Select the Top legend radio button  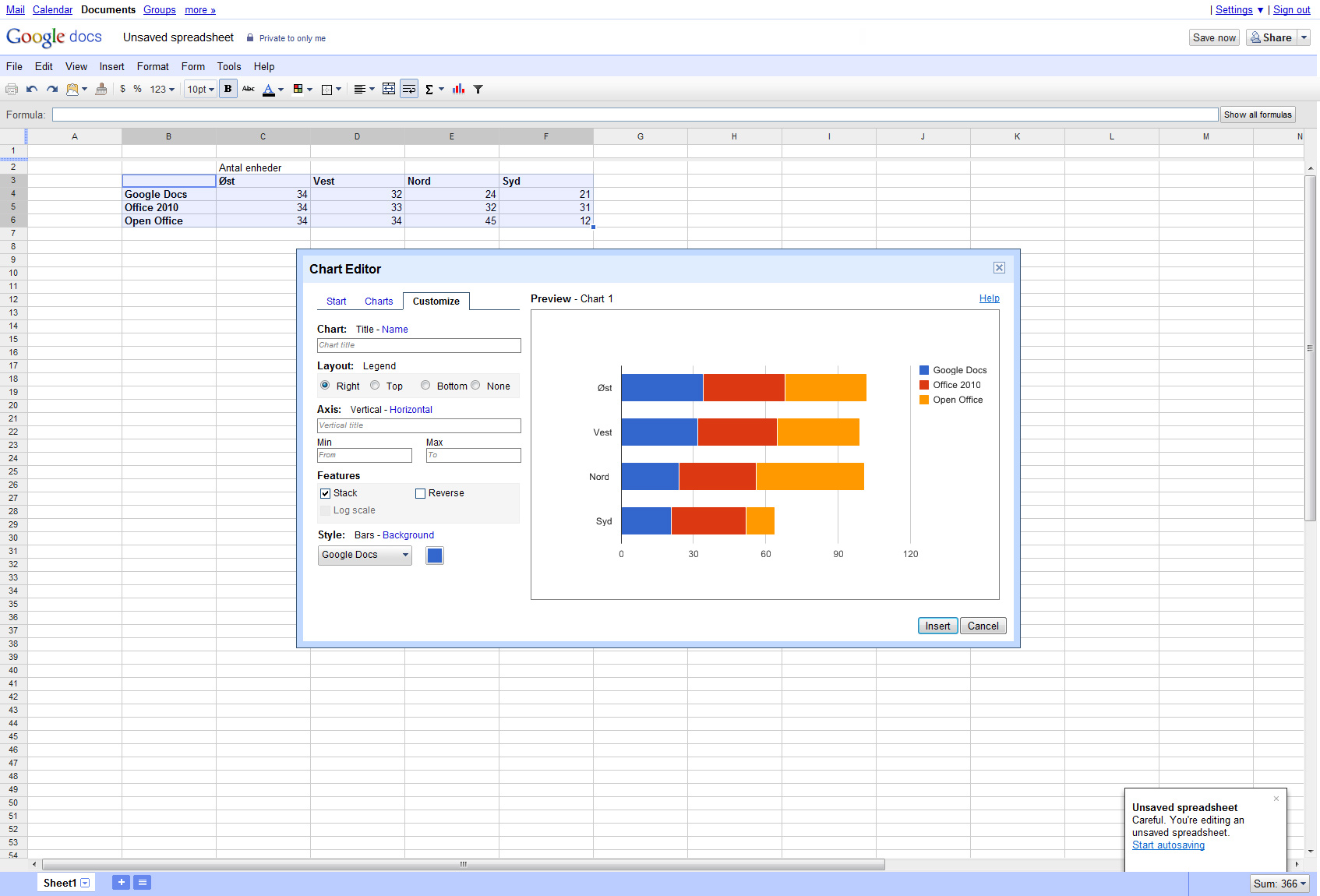pyautogui.click(x=376, y=386)
